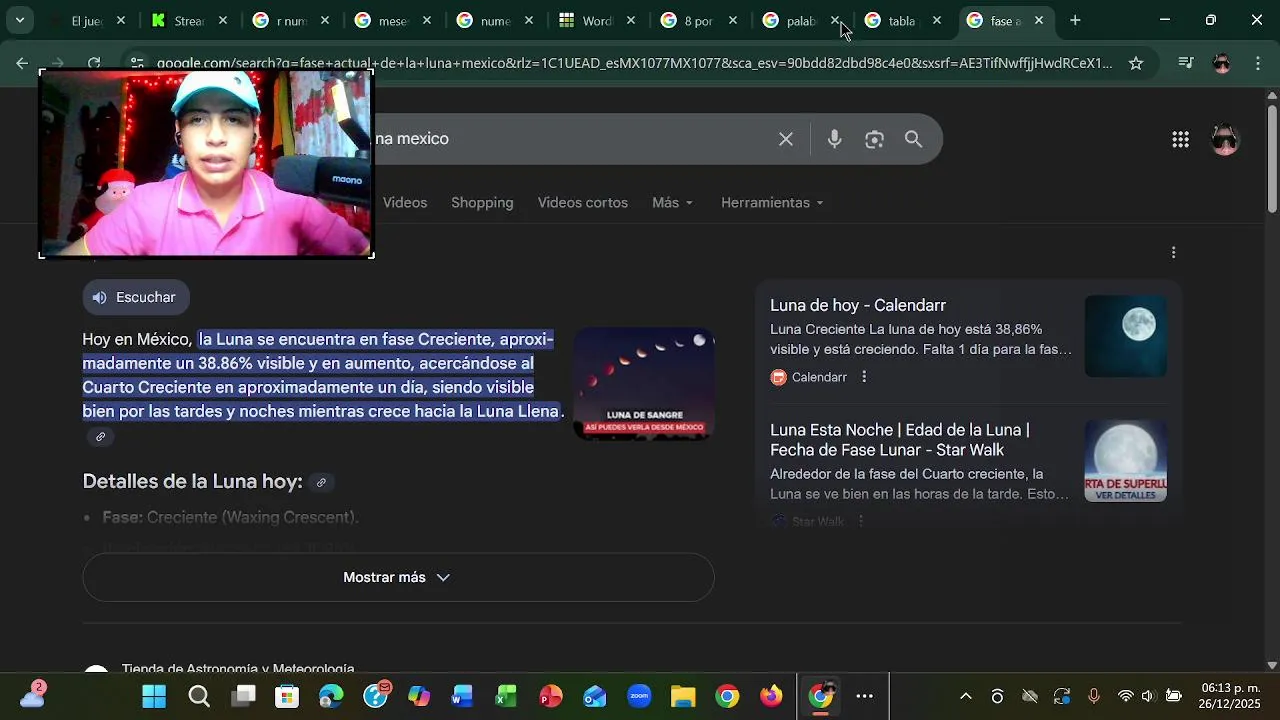1280x720 pixels.
Task: Open the Herramientas dropdown
Action: pyautogui.click(x=772, y=202)
